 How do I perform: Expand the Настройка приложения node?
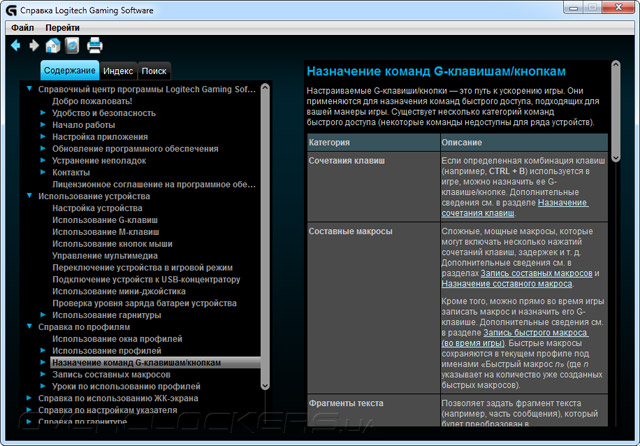tap(43, 136)
